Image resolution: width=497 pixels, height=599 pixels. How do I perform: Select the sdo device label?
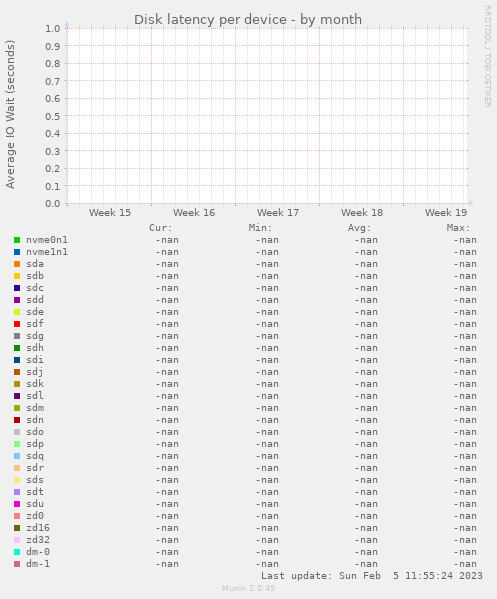(x=35, y=432)
